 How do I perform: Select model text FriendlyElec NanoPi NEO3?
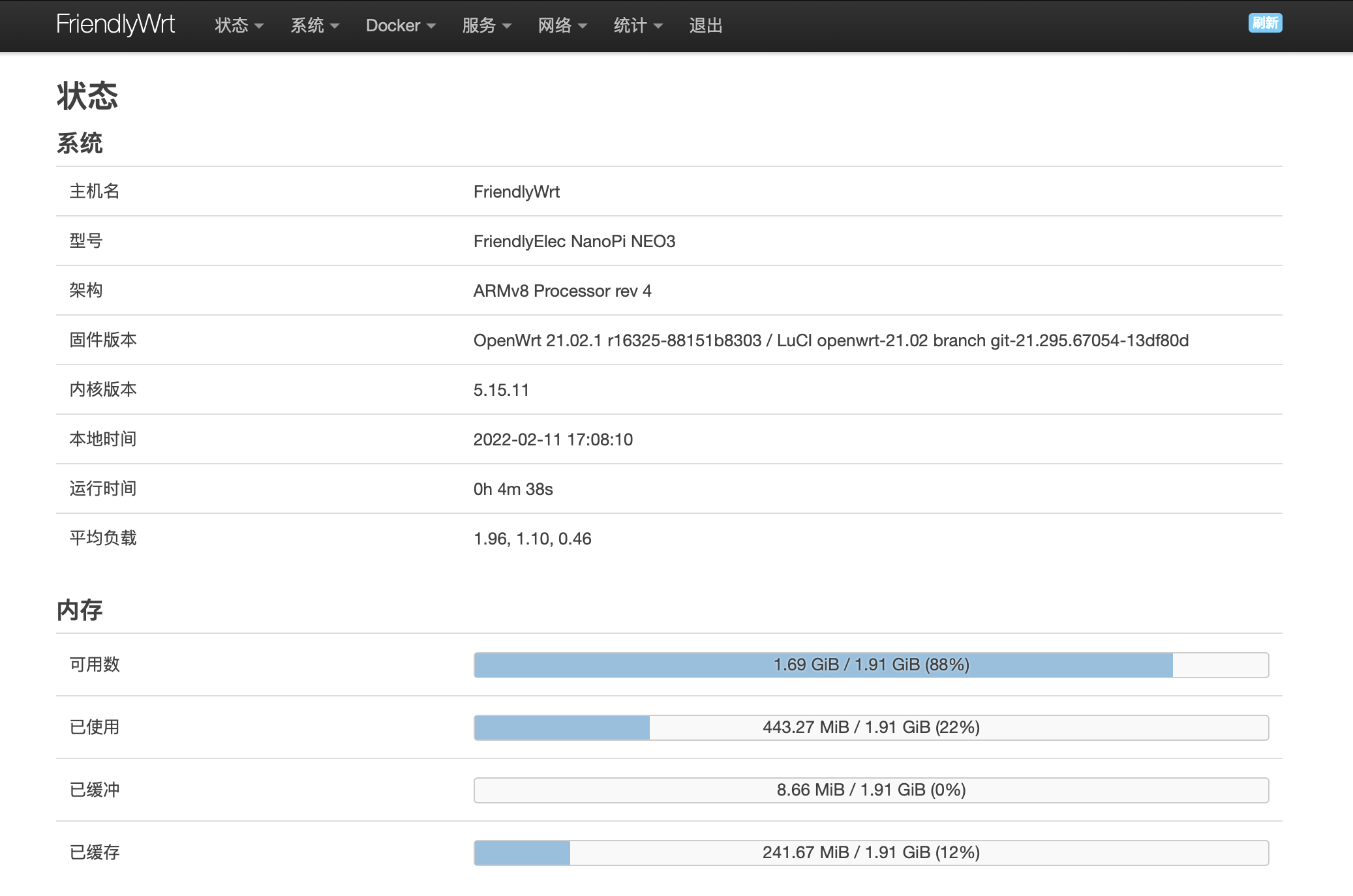coord(574,241)
